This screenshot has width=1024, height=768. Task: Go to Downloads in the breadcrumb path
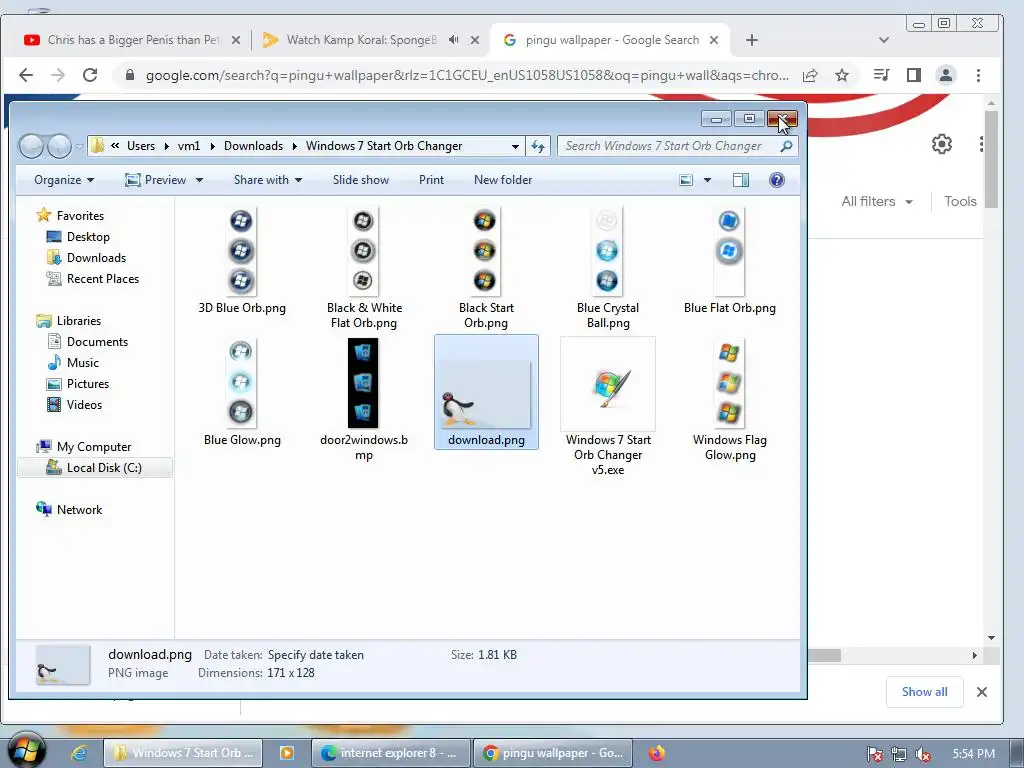click(253, 146)
